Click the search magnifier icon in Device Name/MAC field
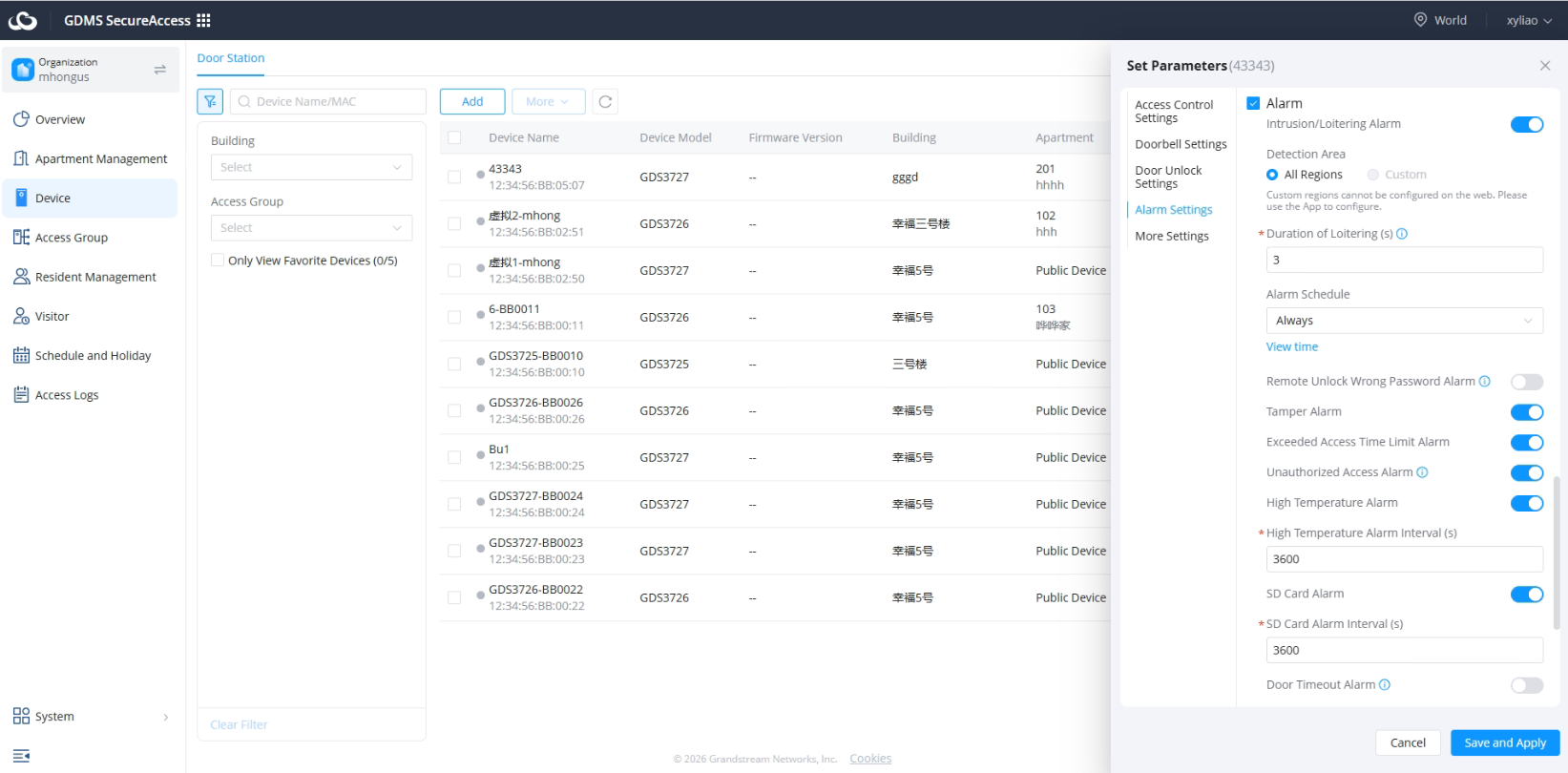The image size is (1568, 773). coord(244,101)
